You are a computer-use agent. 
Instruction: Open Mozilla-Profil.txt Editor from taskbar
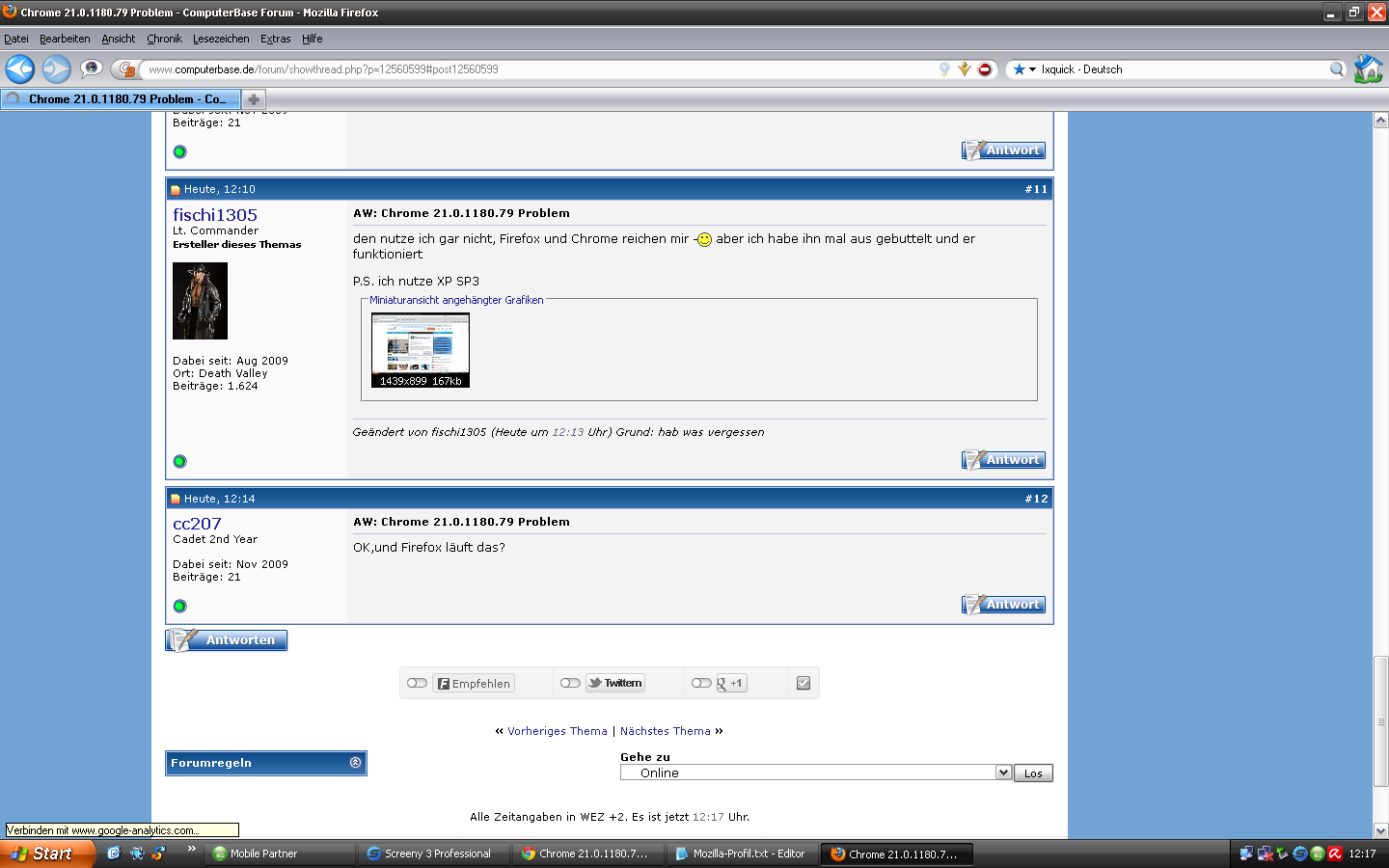point(745,854)
